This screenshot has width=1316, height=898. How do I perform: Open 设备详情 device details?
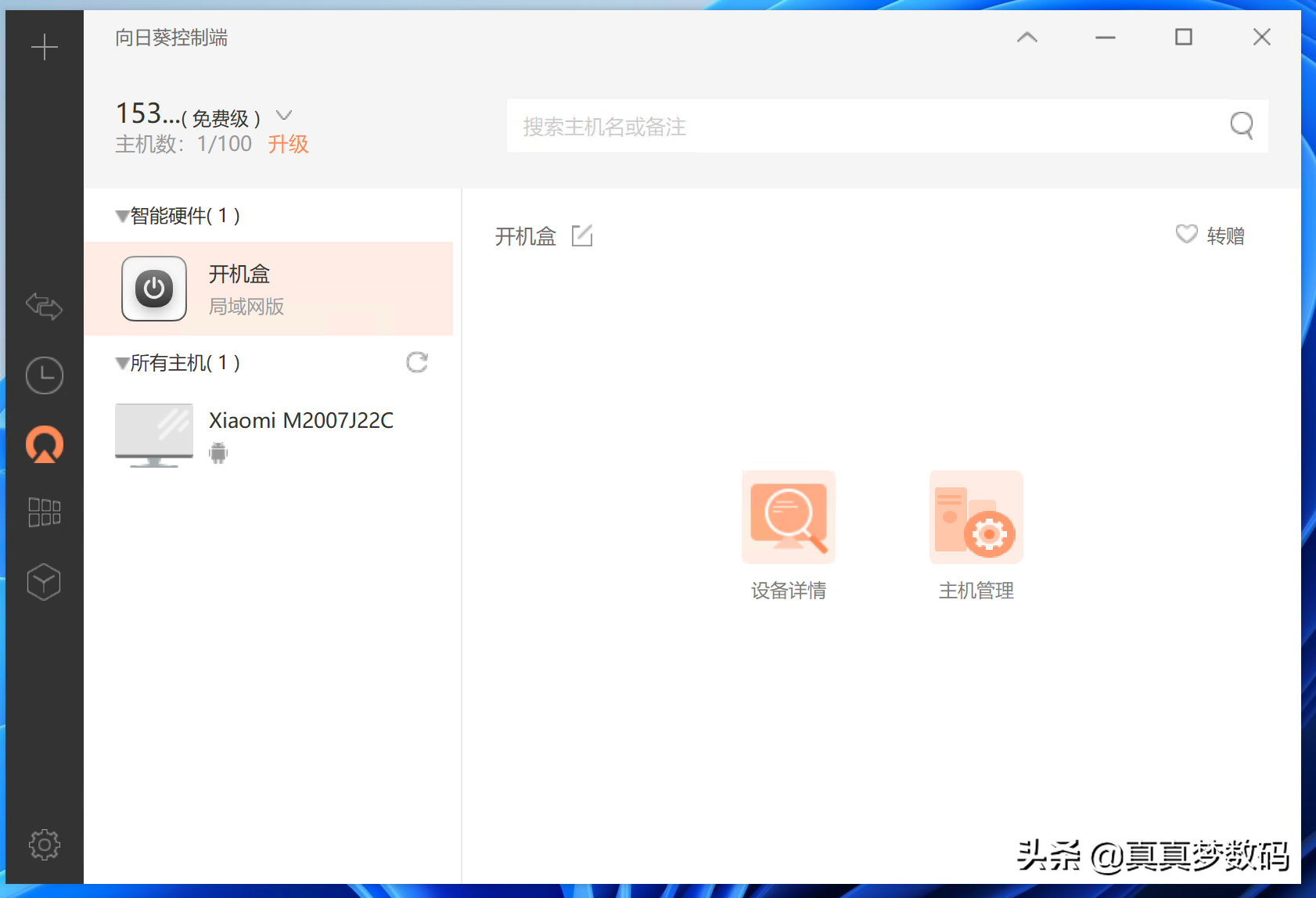coord(789,535)
